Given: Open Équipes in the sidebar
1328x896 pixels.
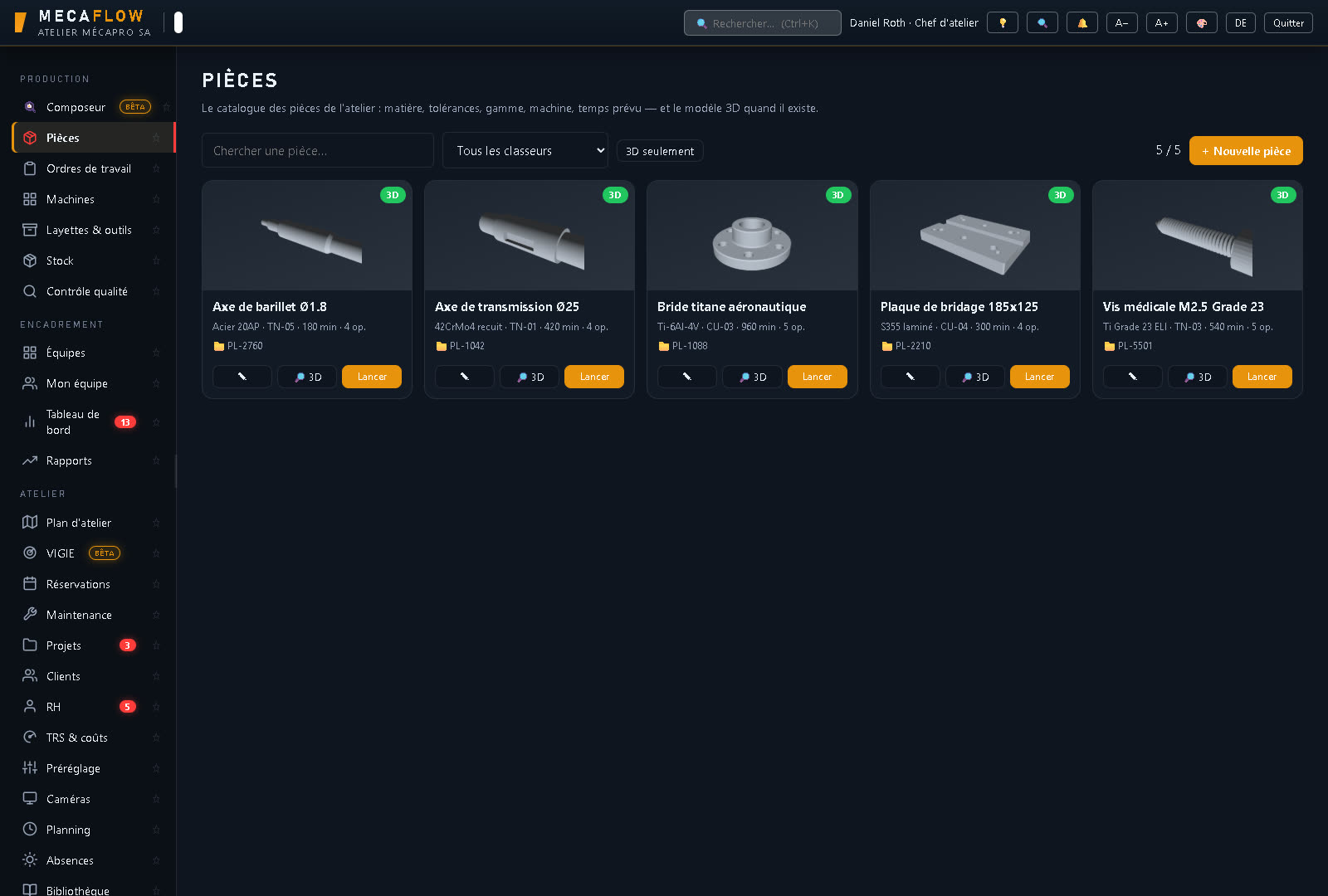Looking at the screenshot, I should point(92,353).
